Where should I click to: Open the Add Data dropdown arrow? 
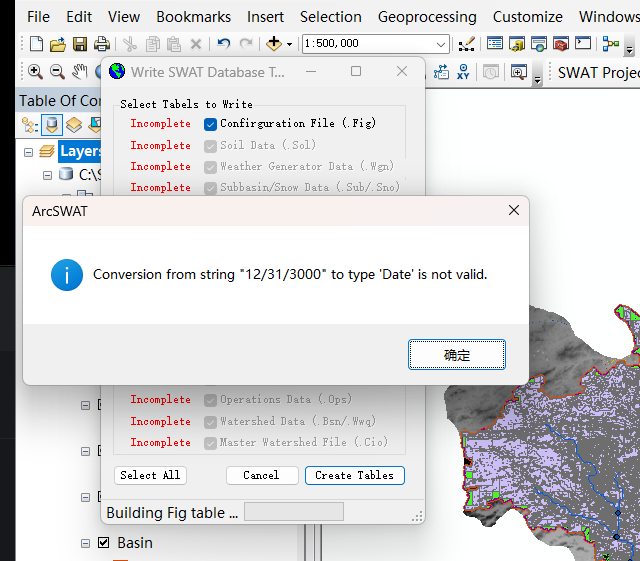(x=289, y=44)
